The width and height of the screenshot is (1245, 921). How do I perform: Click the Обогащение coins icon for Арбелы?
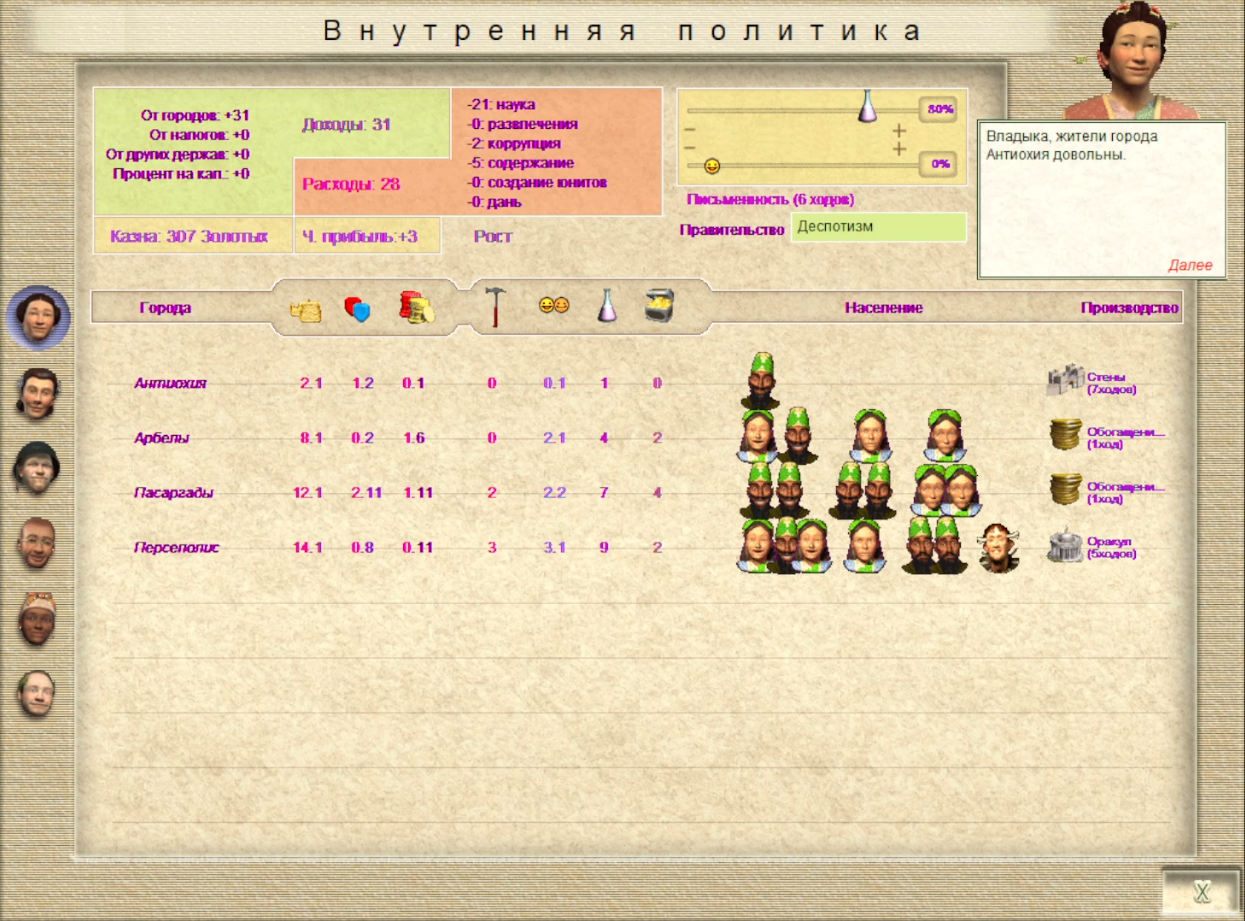[1066, 435]
